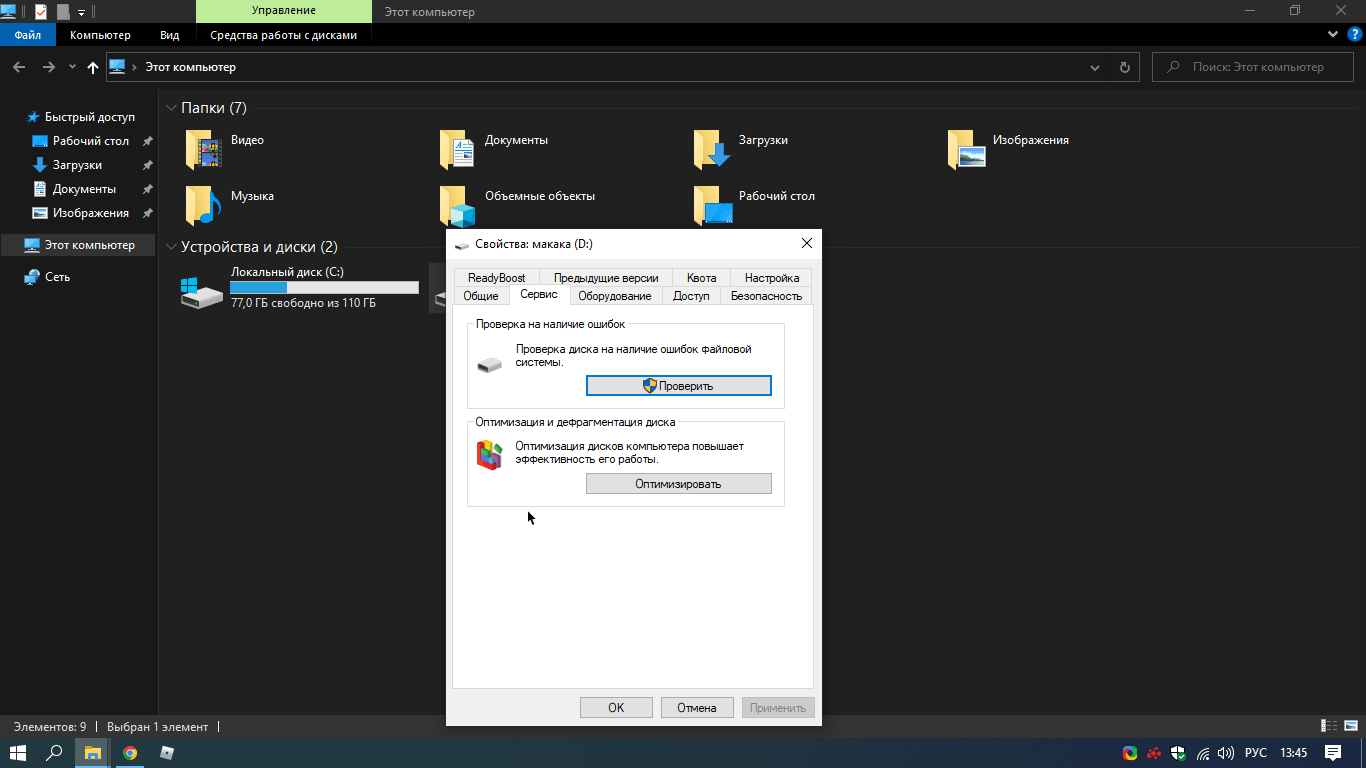
Task: Open Windows Security shield in tray
Action: coord(1178,752)
